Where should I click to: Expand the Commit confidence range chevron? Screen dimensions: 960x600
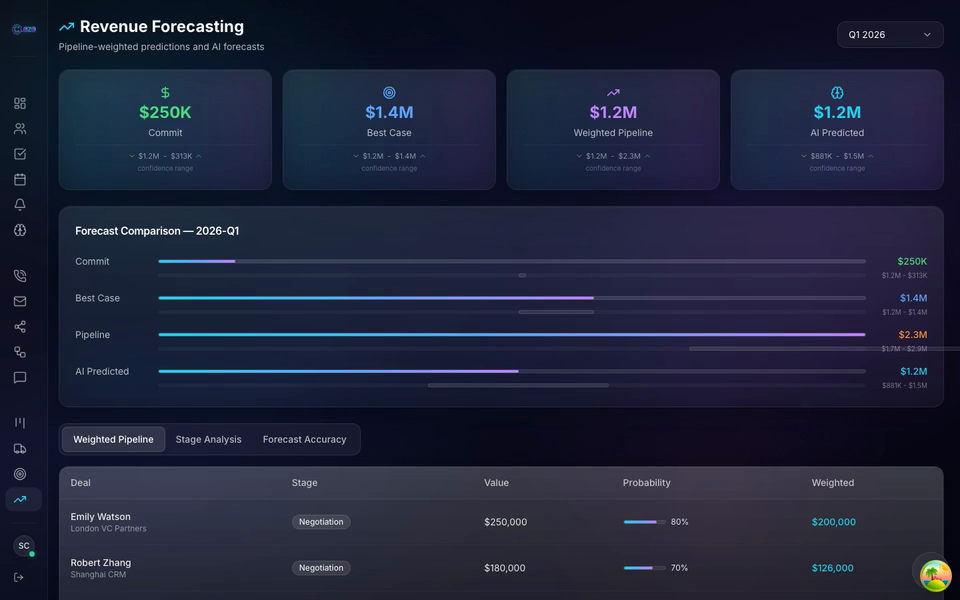coord(131,155)
